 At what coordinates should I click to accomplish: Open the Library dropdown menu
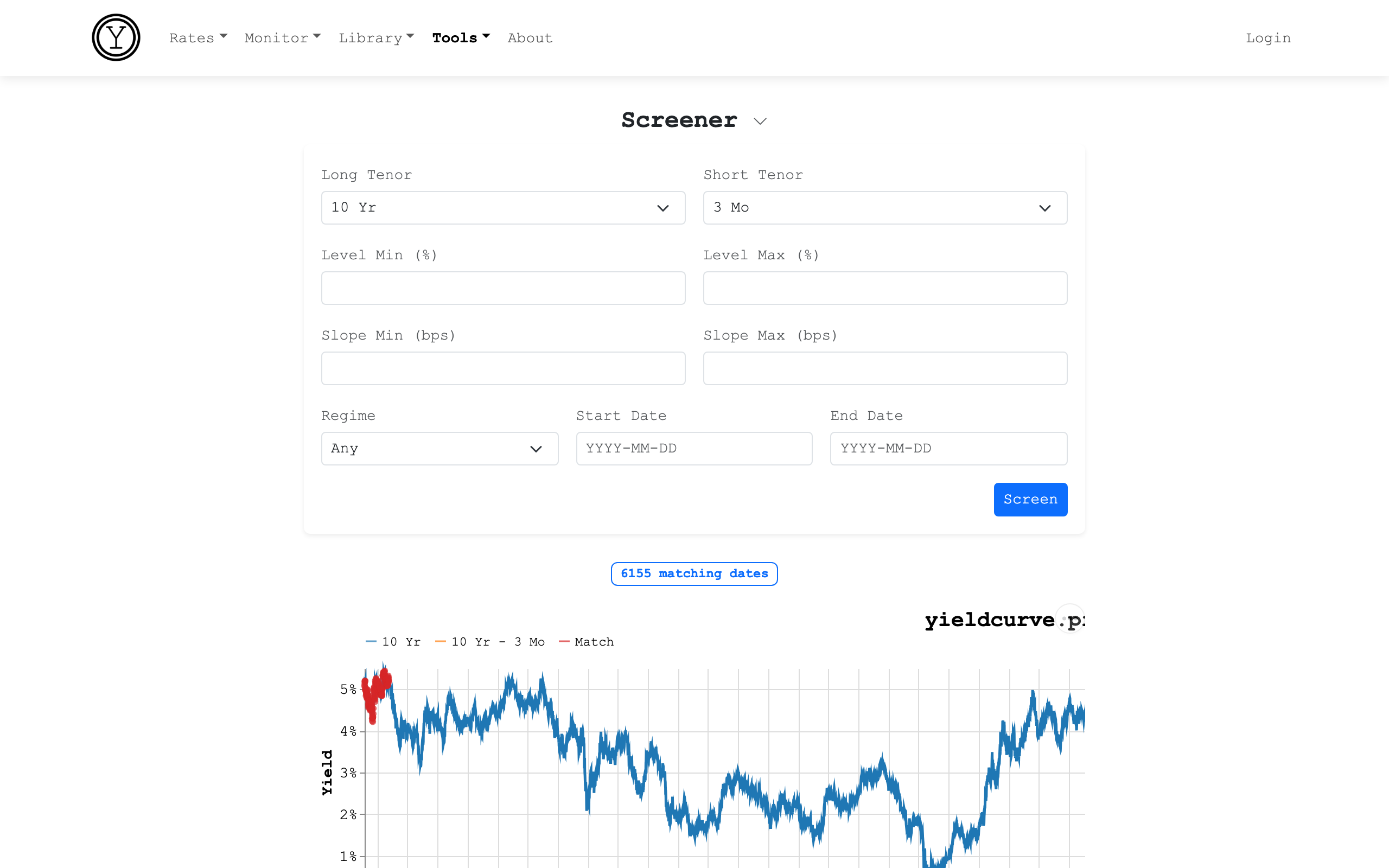[x=376, y=38]
